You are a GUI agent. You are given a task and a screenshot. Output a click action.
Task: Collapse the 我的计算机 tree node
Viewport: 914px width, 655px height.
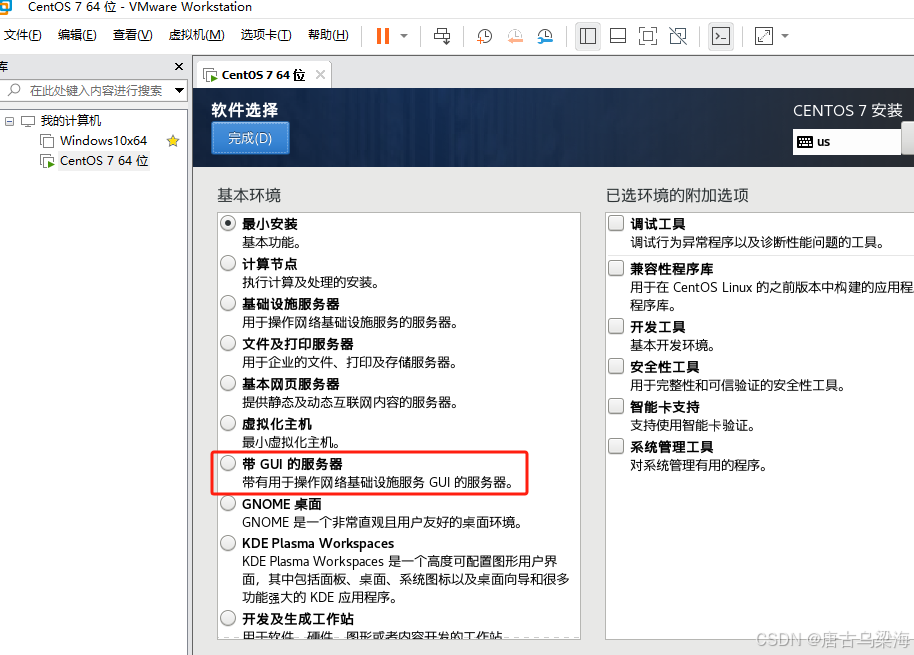pyautogui.click(x=9, y=121)
